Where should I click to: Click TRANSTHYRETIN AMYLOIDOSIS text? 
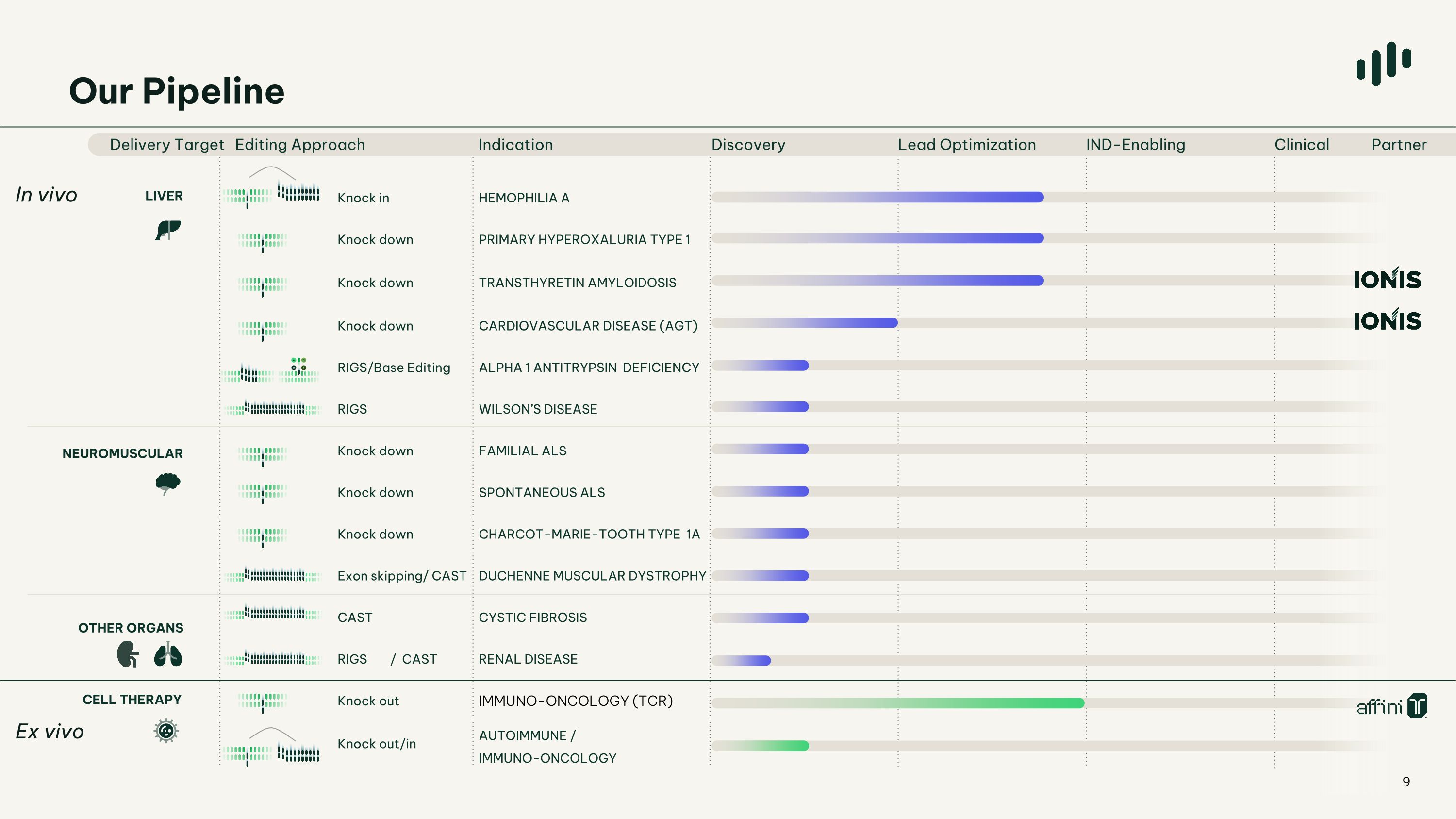click(x=577, y=283)
